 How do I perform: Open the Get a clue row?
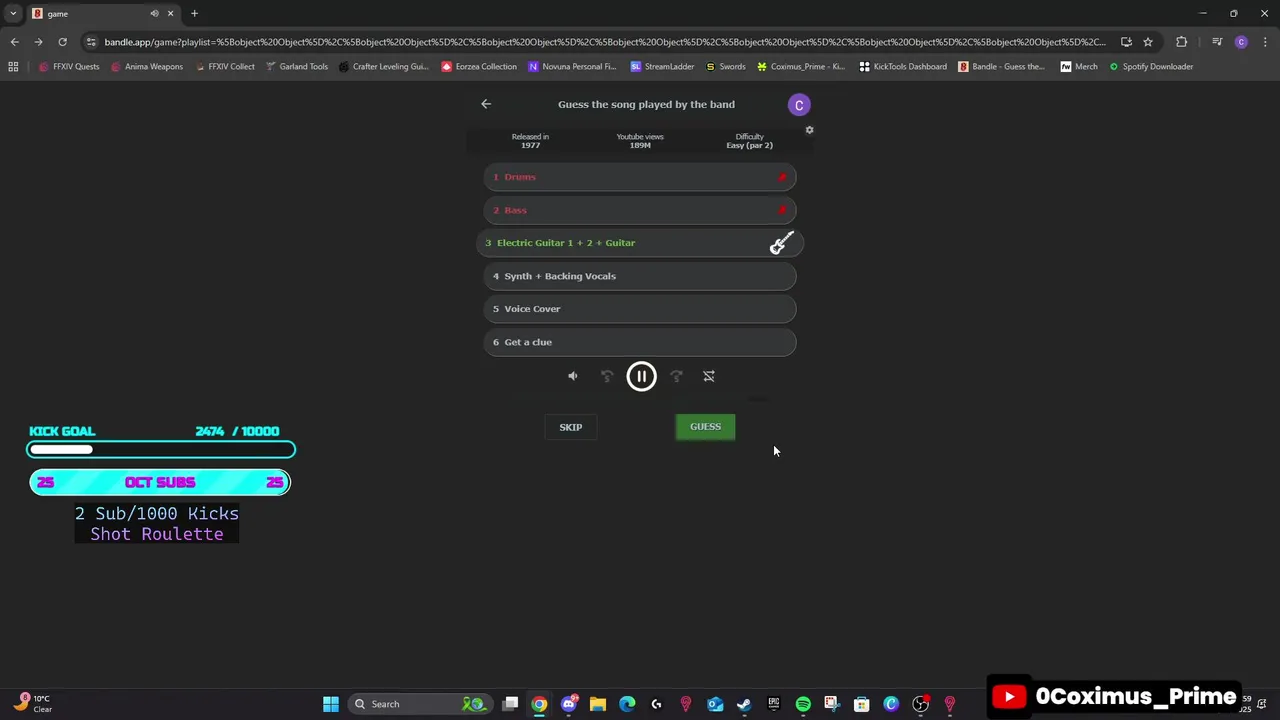pos(640,342)
